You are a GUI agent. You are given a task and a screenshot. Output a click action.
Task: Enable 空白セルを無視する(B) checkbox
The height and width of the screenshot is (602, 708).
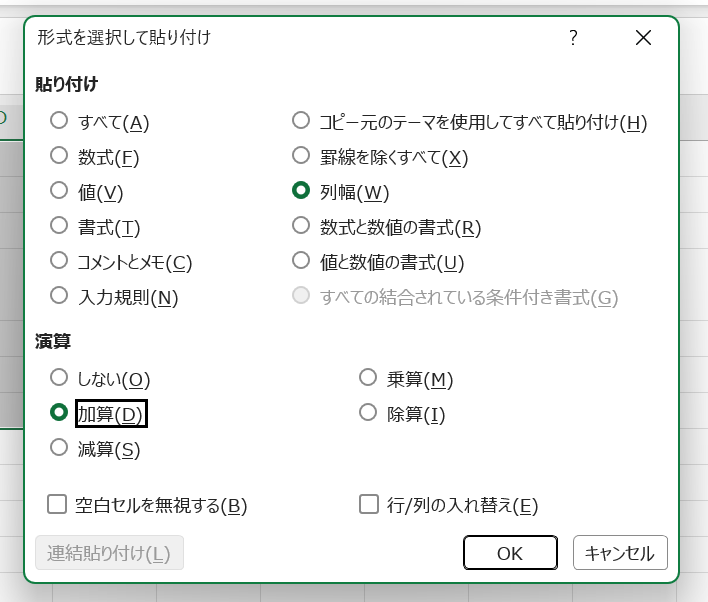57,504
